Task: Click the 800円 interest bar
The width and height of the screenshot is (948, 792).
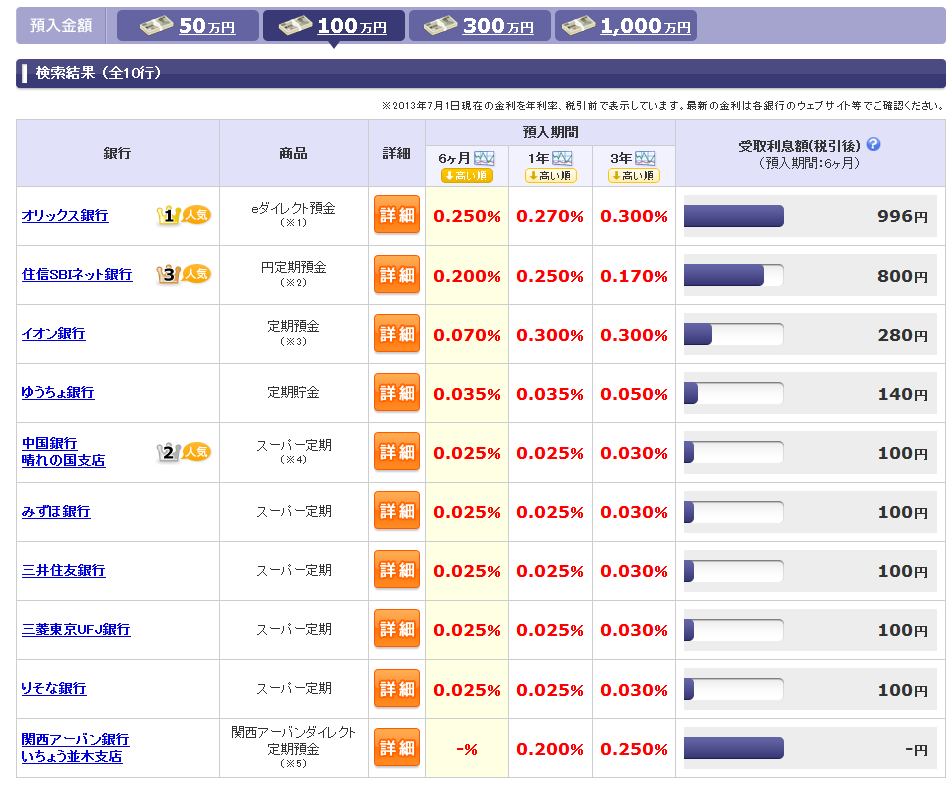Action: 733,275
